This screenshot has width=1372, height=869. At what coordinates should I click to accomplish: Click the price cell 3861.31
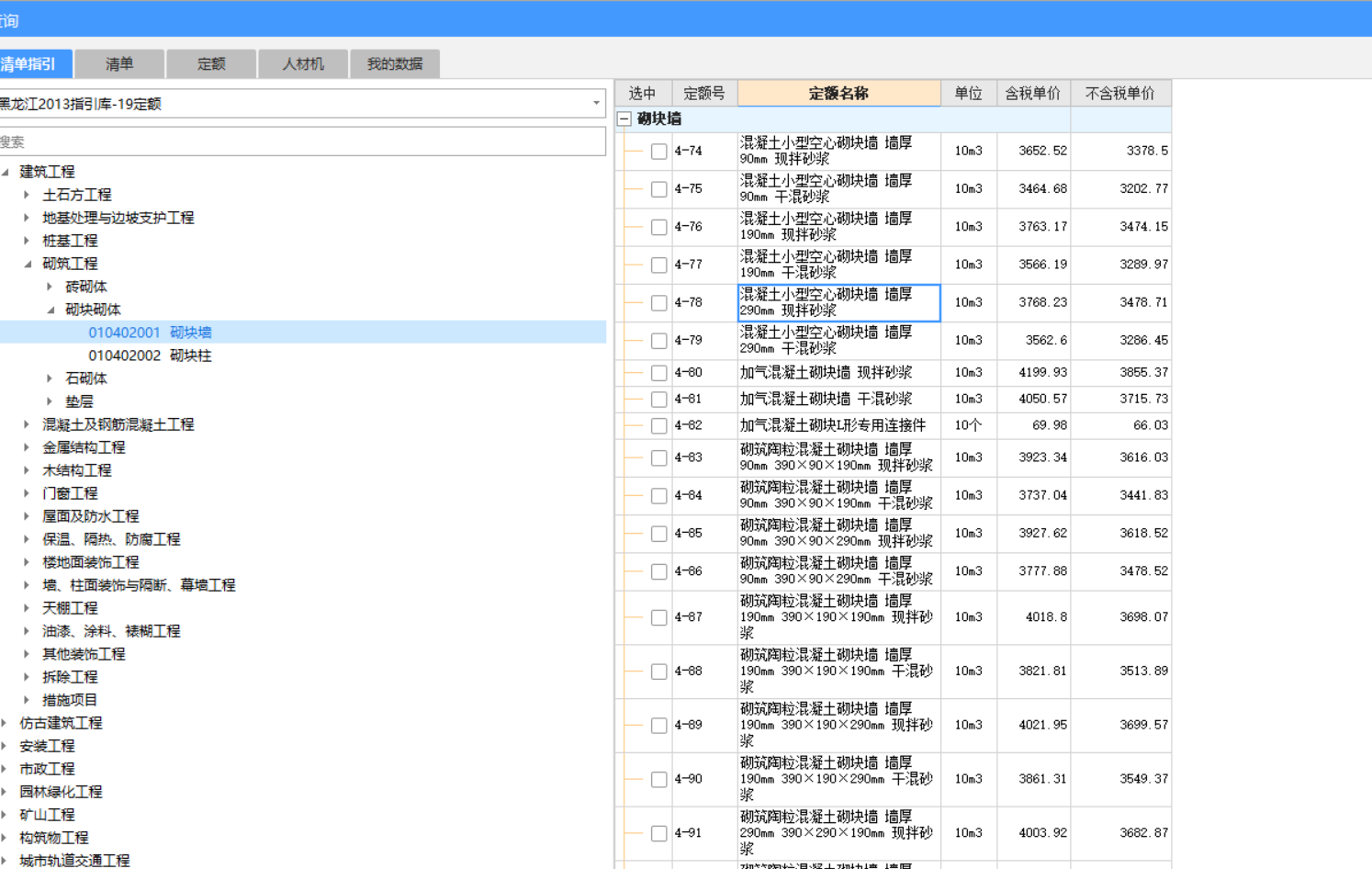pos(1033,779)
